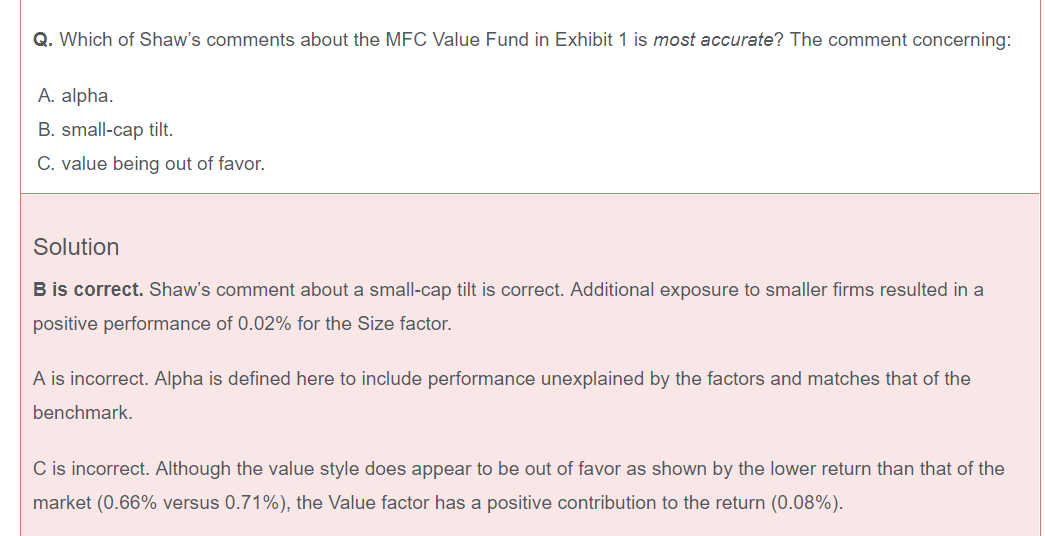Click the bold Q. question label

click(x=43, y=40)
